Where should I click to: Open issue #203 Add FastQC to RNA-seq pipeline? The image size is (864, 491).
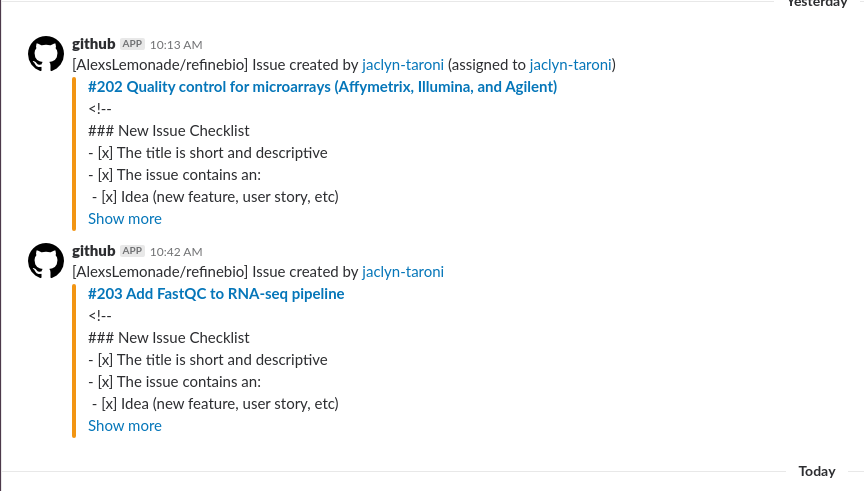[216, 294]
